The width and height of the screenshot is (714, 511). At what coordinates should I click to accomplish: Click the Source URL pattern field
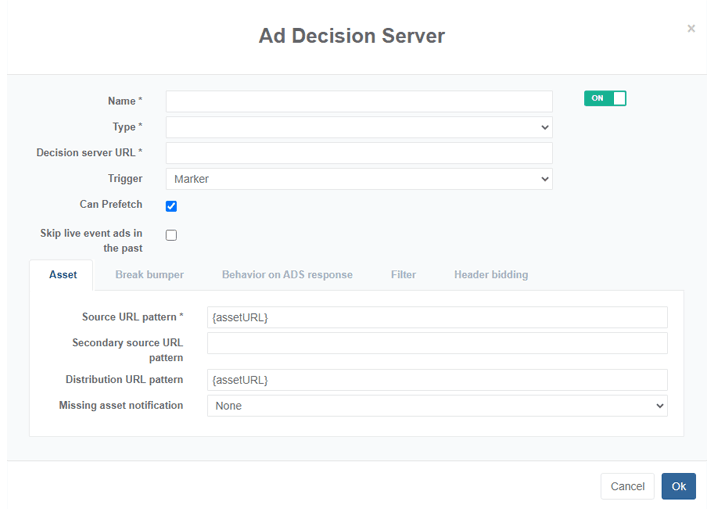(x=437, y=317)
